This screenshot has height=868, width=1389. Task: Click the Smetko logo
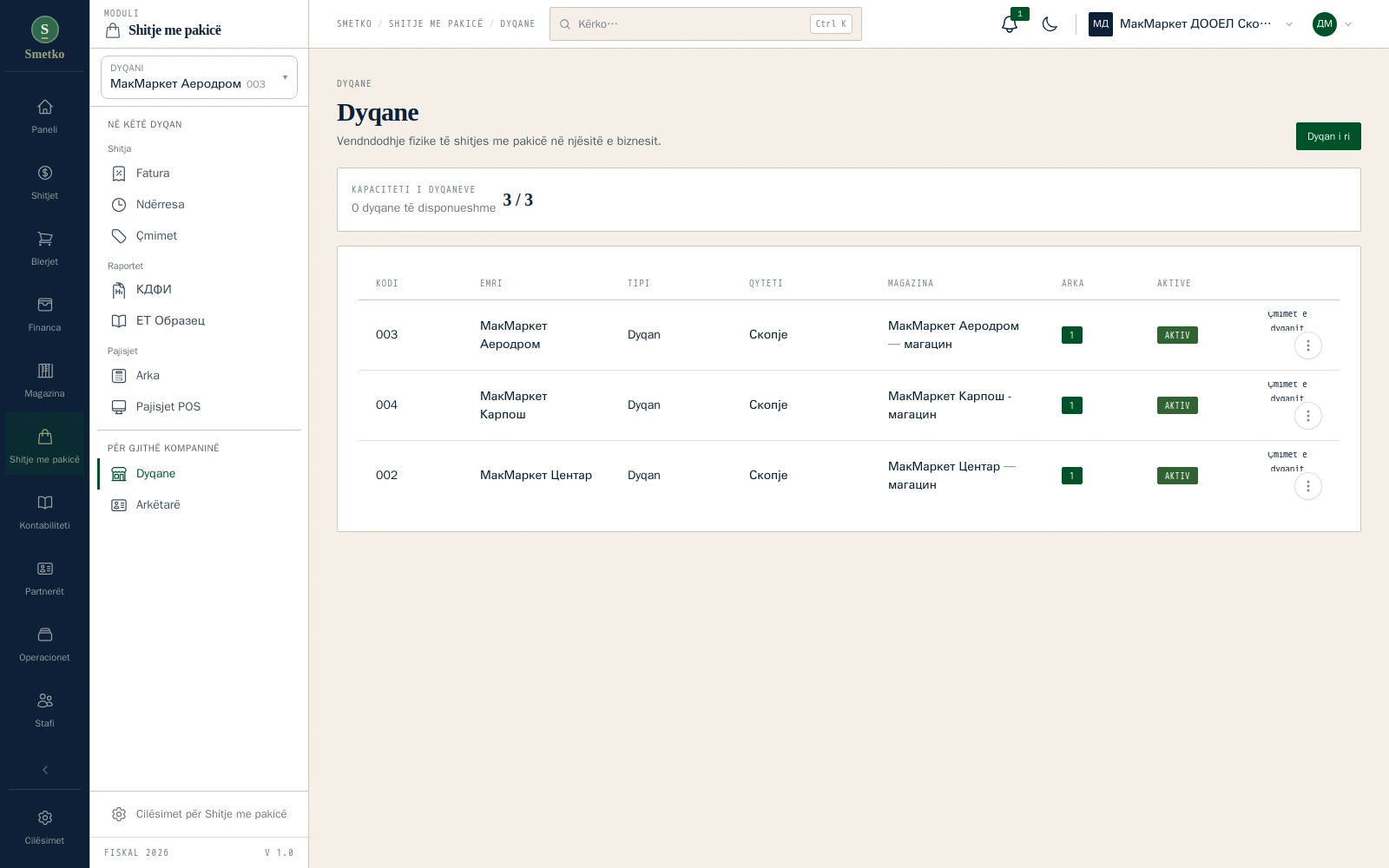(x=44, y=39)
